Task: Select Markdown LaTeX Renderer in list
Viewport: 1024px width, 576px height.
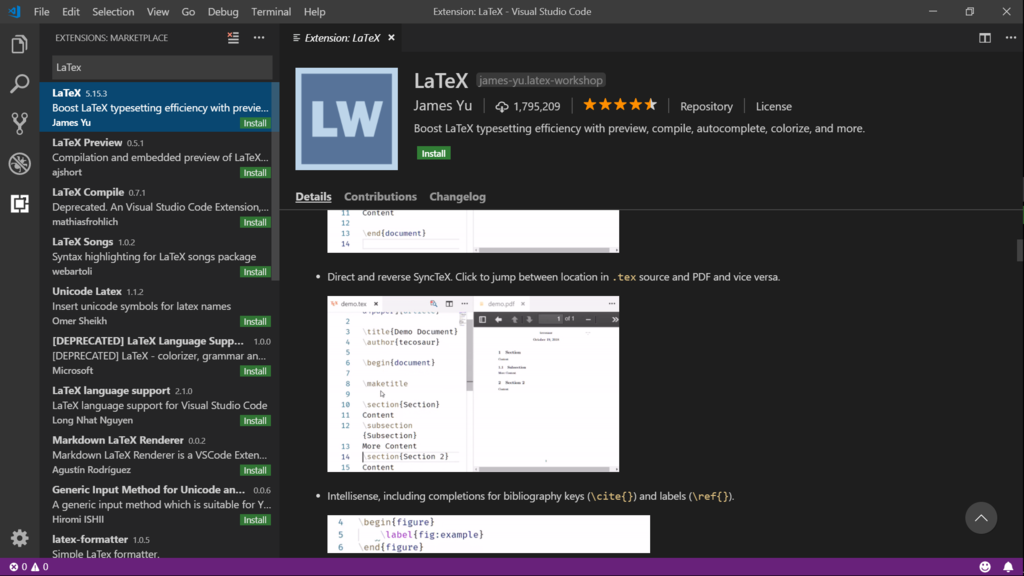Action: point(160,455)
